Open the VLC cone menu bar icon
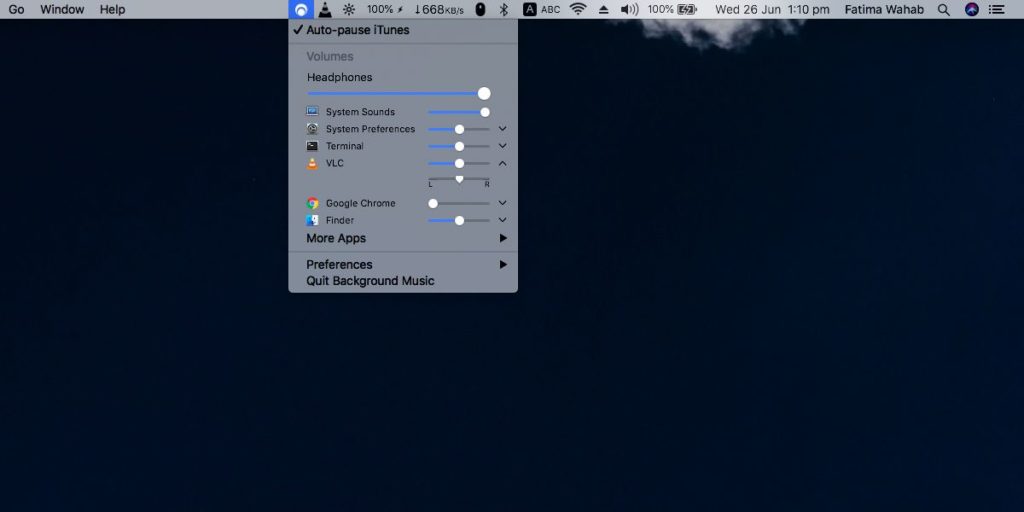The width and height of the screenshot is (1024, 512). coord(325,9)
